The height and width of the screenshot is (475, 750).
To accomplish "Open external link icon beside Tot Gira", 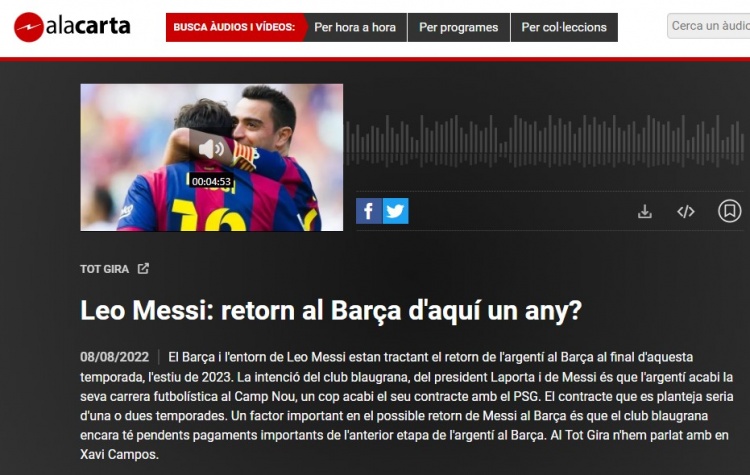I will (x=143, y=268).
